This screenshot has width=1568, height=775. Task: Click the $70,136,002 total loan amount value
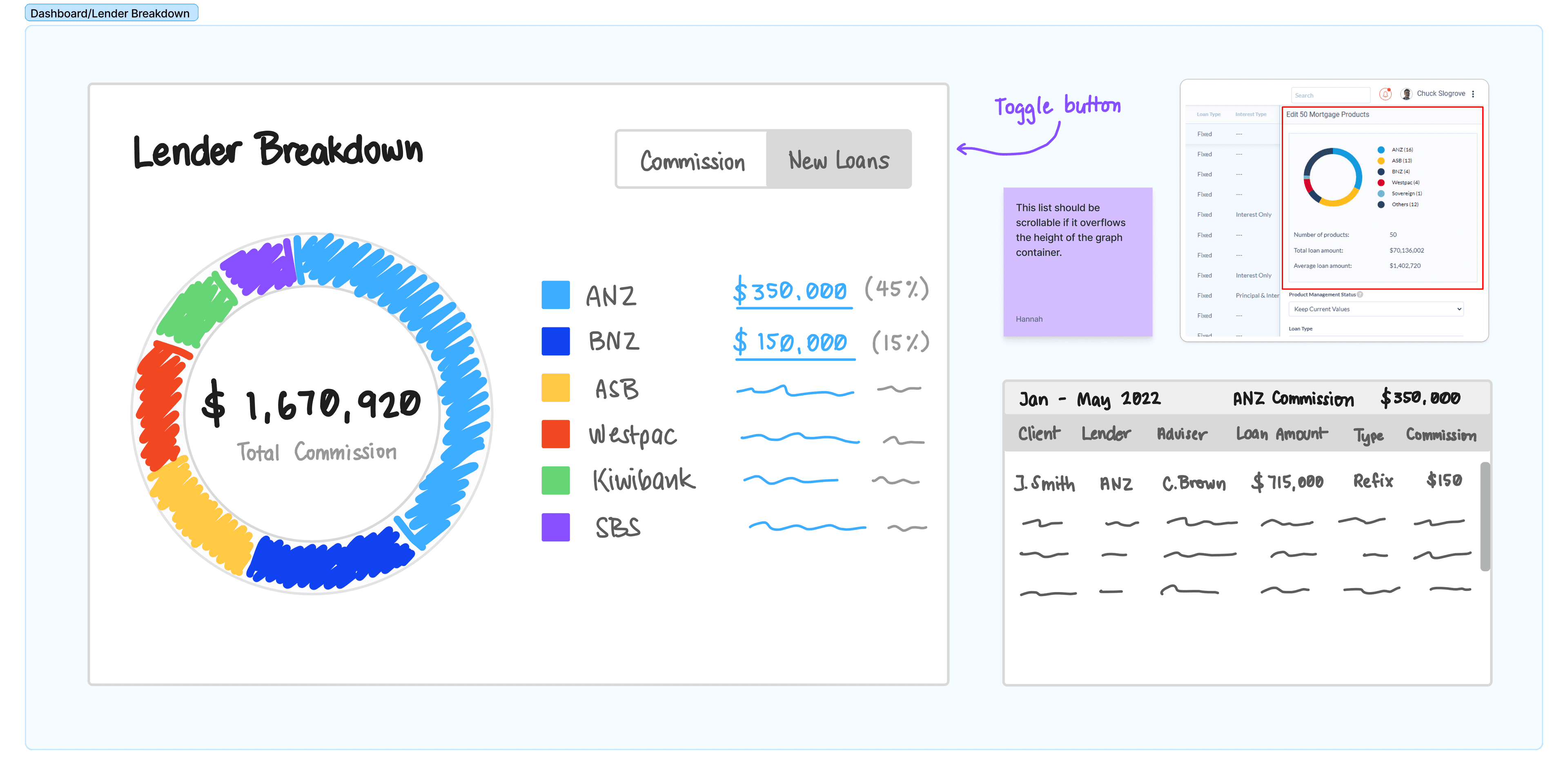(x=1407, y=251)
